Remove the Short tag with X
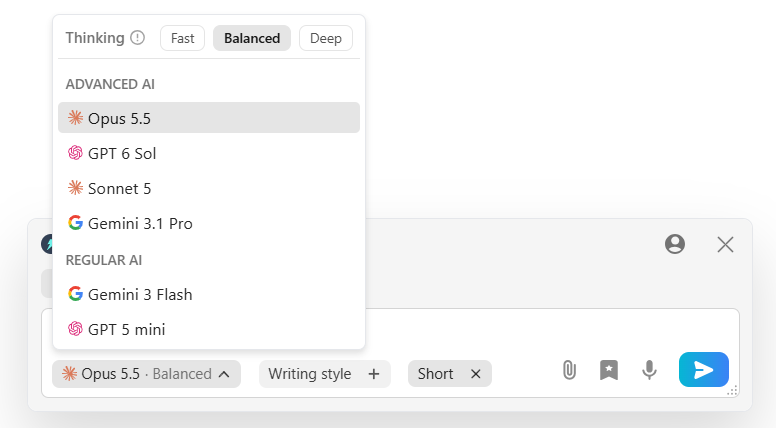 [475, 374]
